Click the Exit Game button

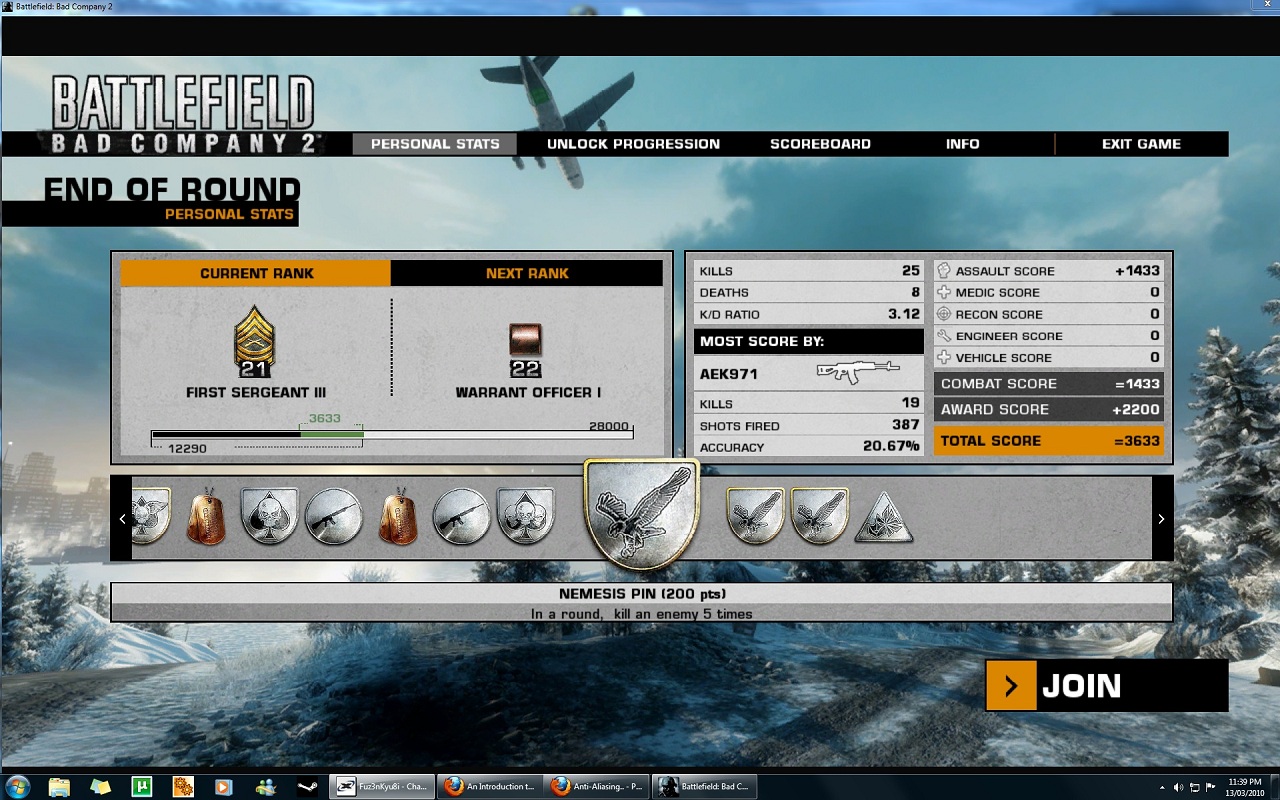click(1141, 144)
